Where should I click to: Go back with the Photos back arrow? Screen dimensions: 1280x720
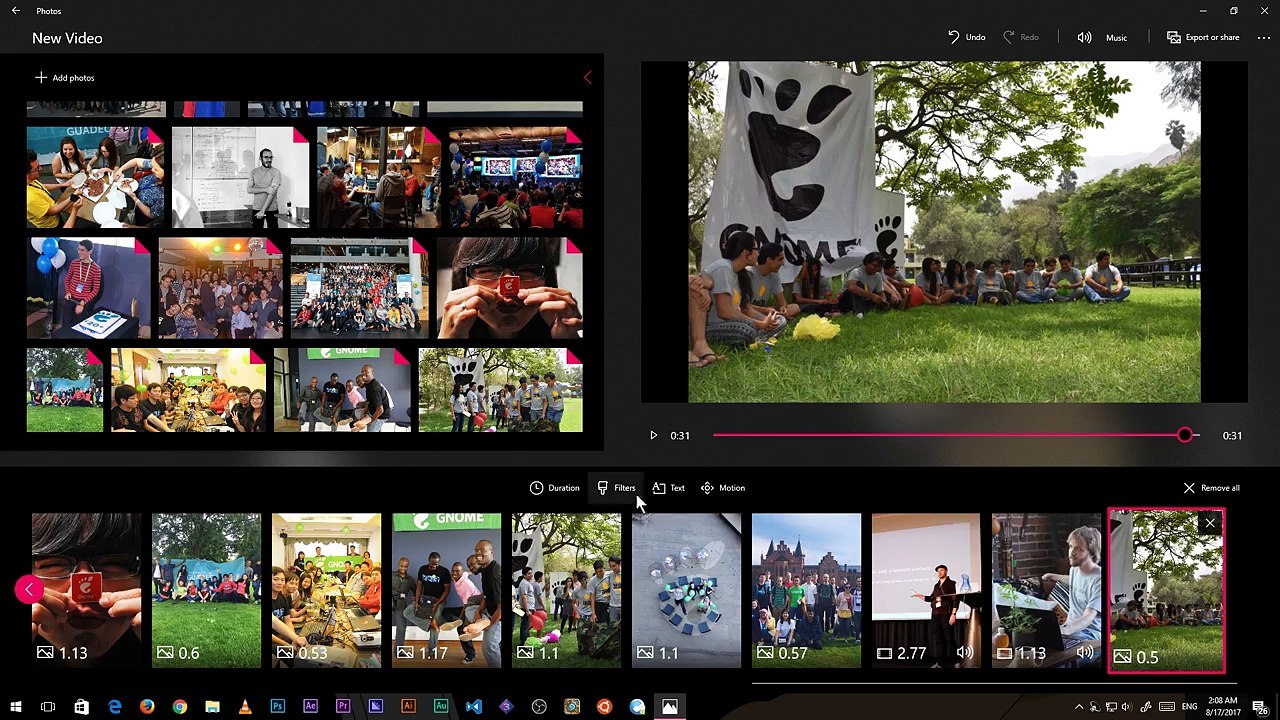15,11
